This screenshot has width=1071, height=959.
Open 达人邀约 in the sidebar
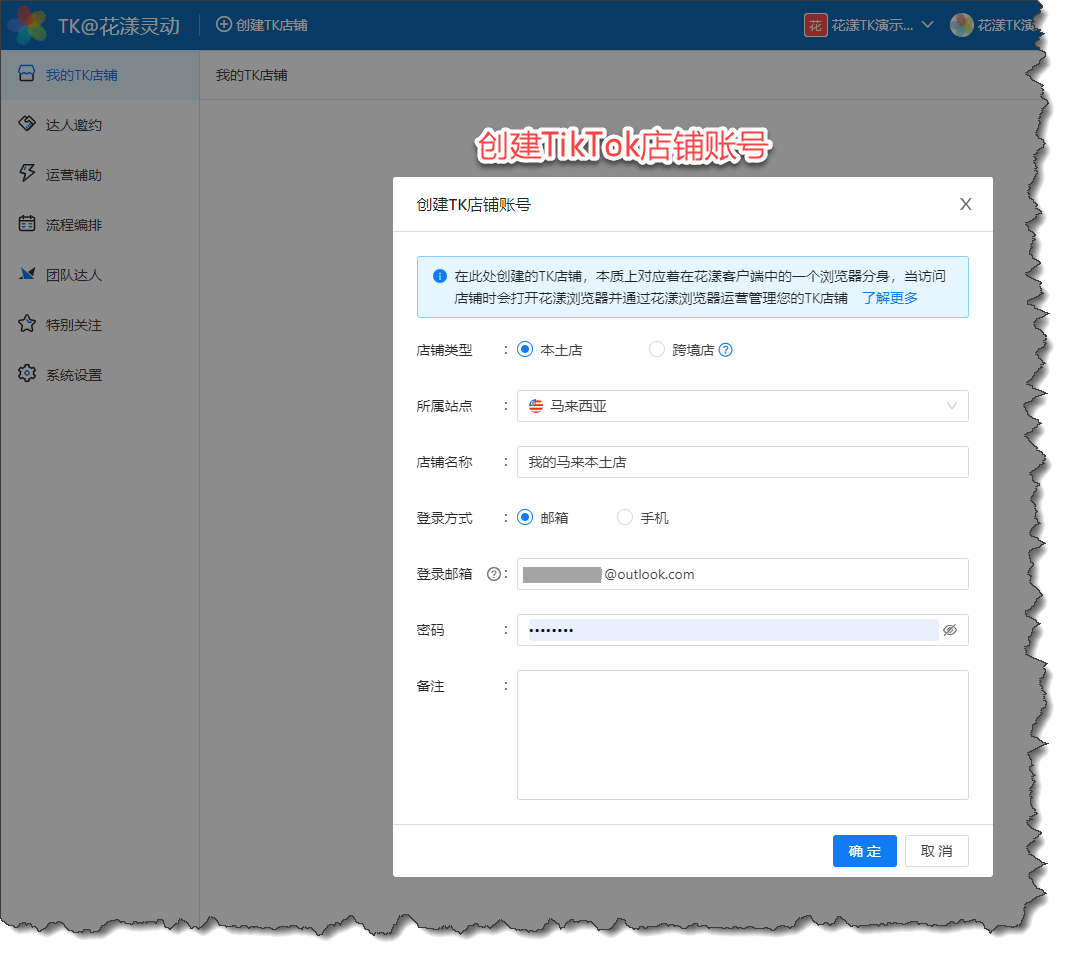coord(100,125)
